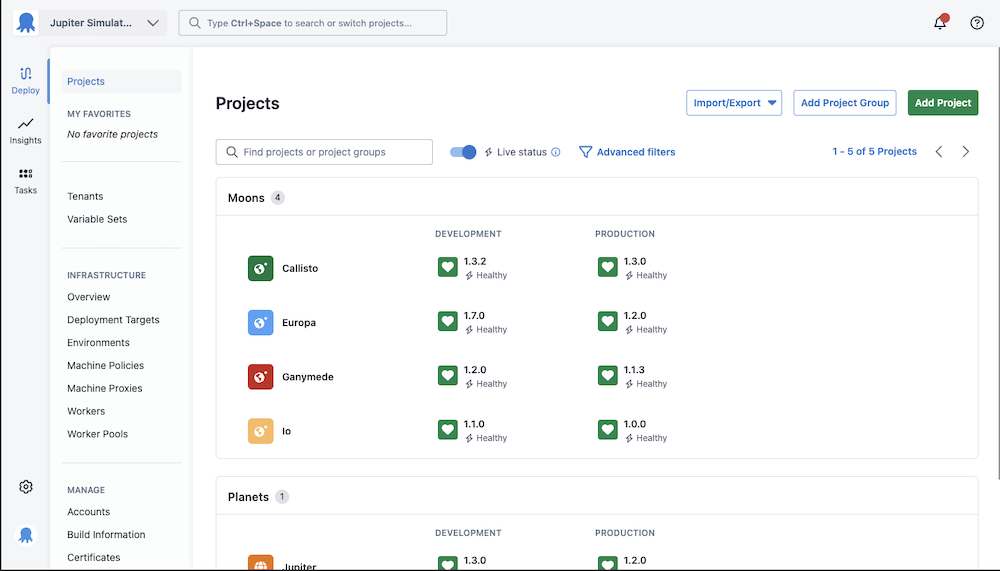Click the Add Project button
1000x571 pixels.
click(x=943, y=103)
